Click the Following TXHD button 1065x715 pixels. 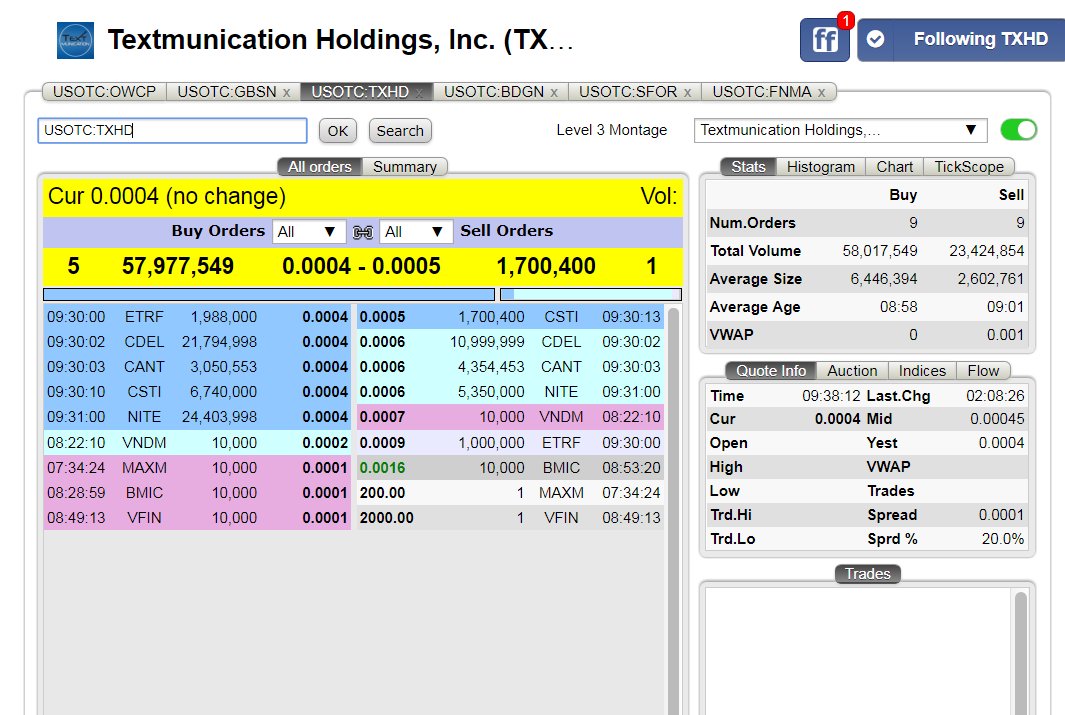[x=961, y=40]
